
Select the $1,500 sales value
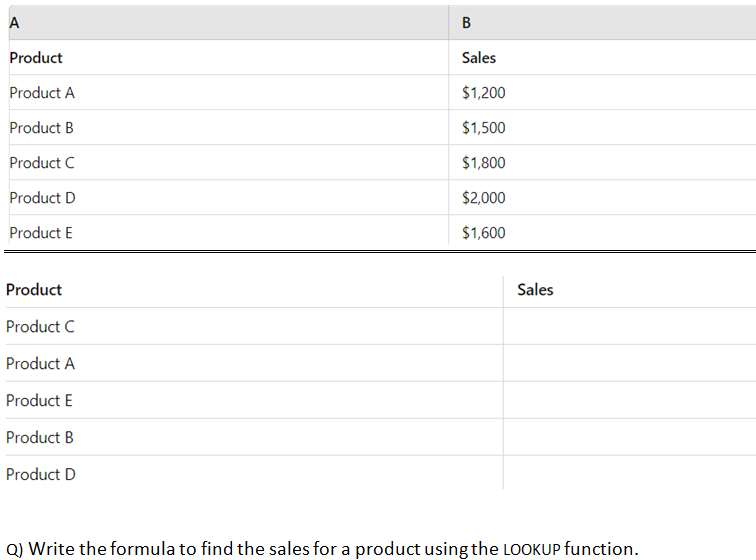click(x=484, y=128)
